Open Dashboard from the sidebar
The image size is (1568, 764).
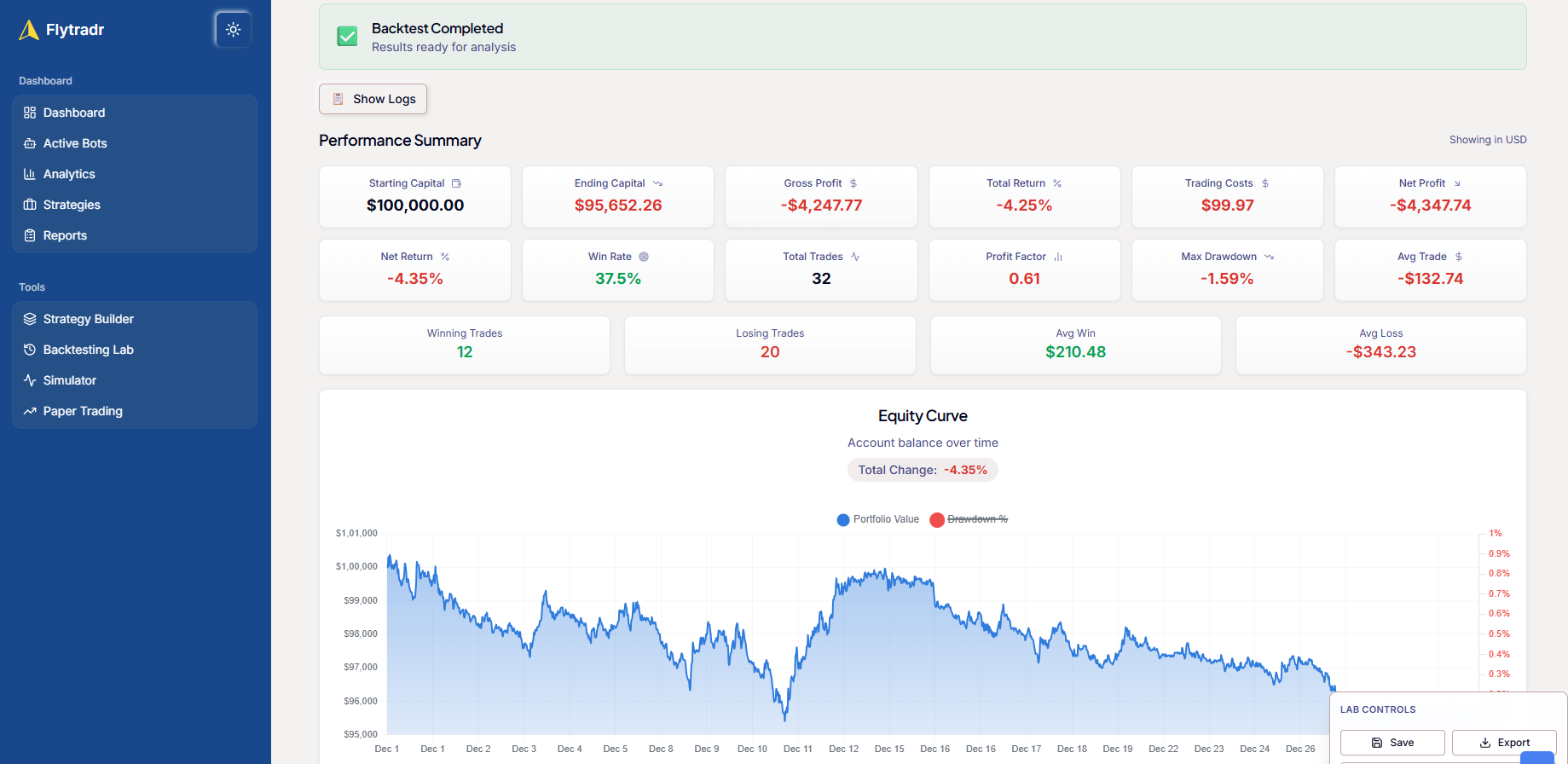pos(74,113)
